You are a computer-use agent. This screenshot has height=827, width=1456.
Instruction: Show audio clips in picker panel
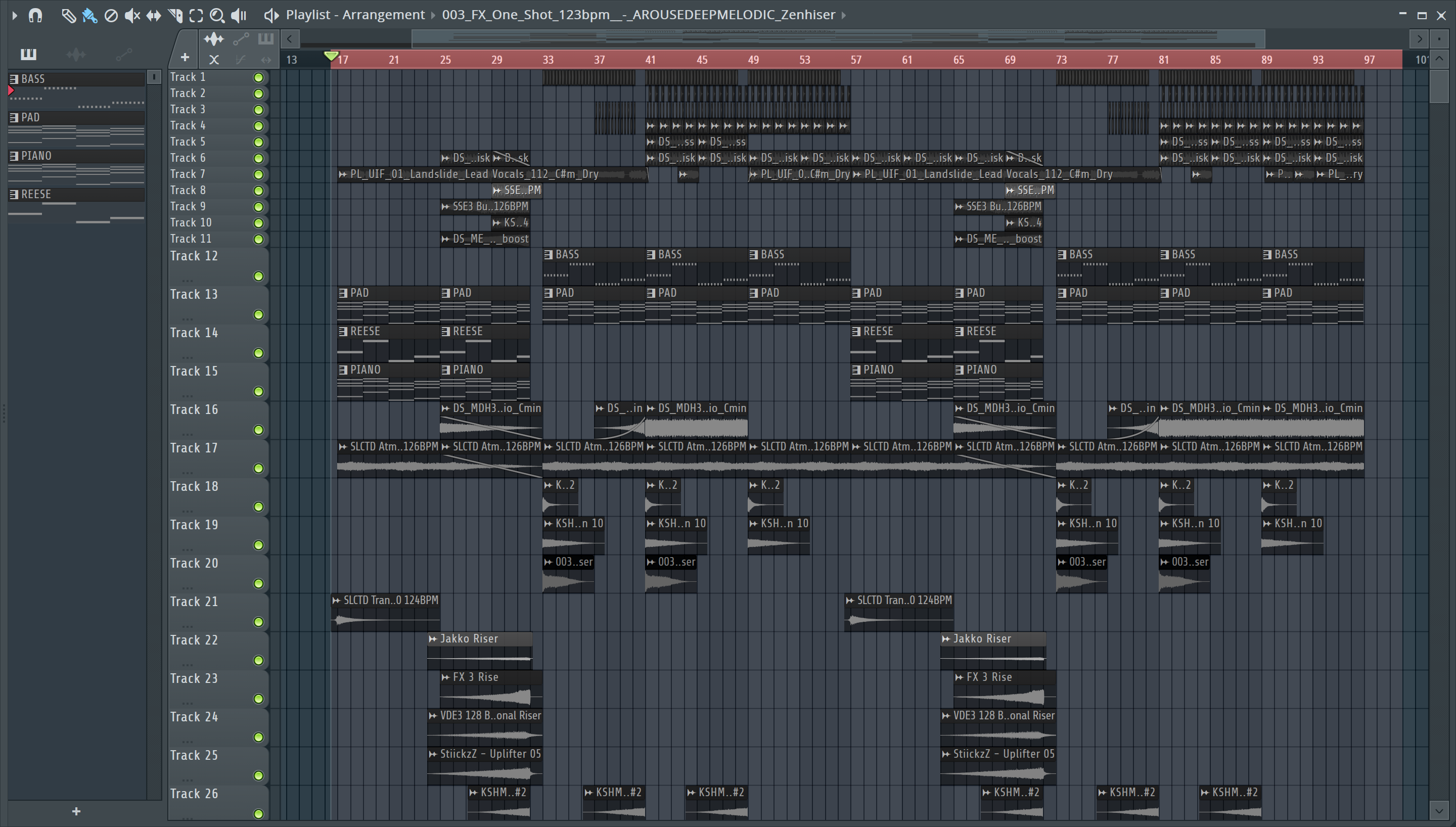[x=76, y=55]
